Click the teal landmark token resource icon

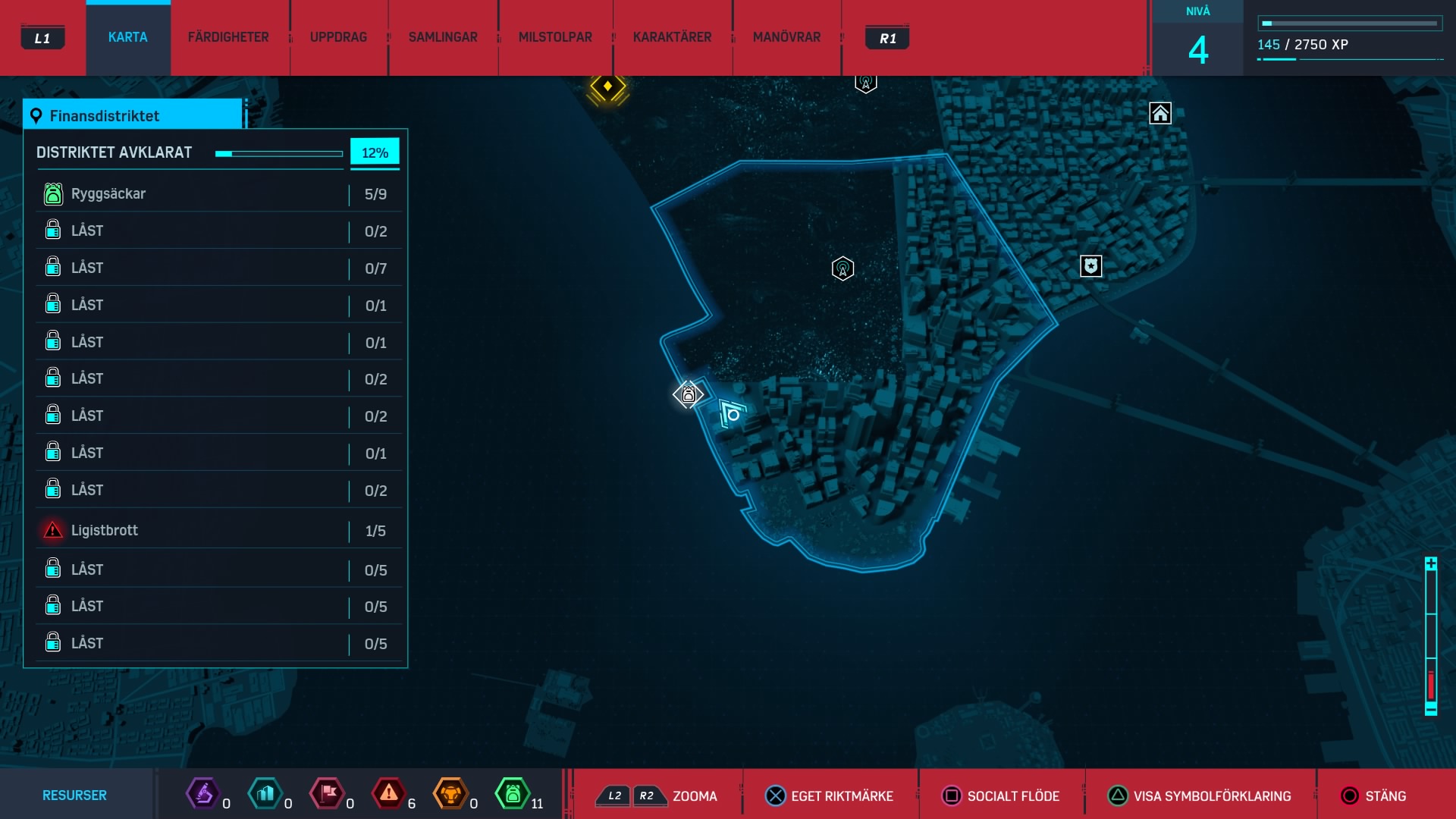pyautogui.click(x=265, y=794)
